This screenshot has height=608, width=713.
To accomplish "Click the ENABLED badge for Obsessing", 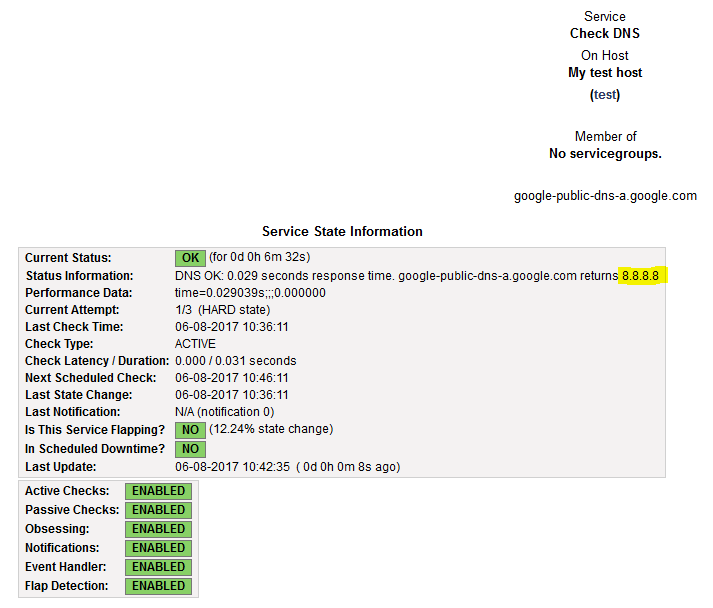I will (159, 529).
